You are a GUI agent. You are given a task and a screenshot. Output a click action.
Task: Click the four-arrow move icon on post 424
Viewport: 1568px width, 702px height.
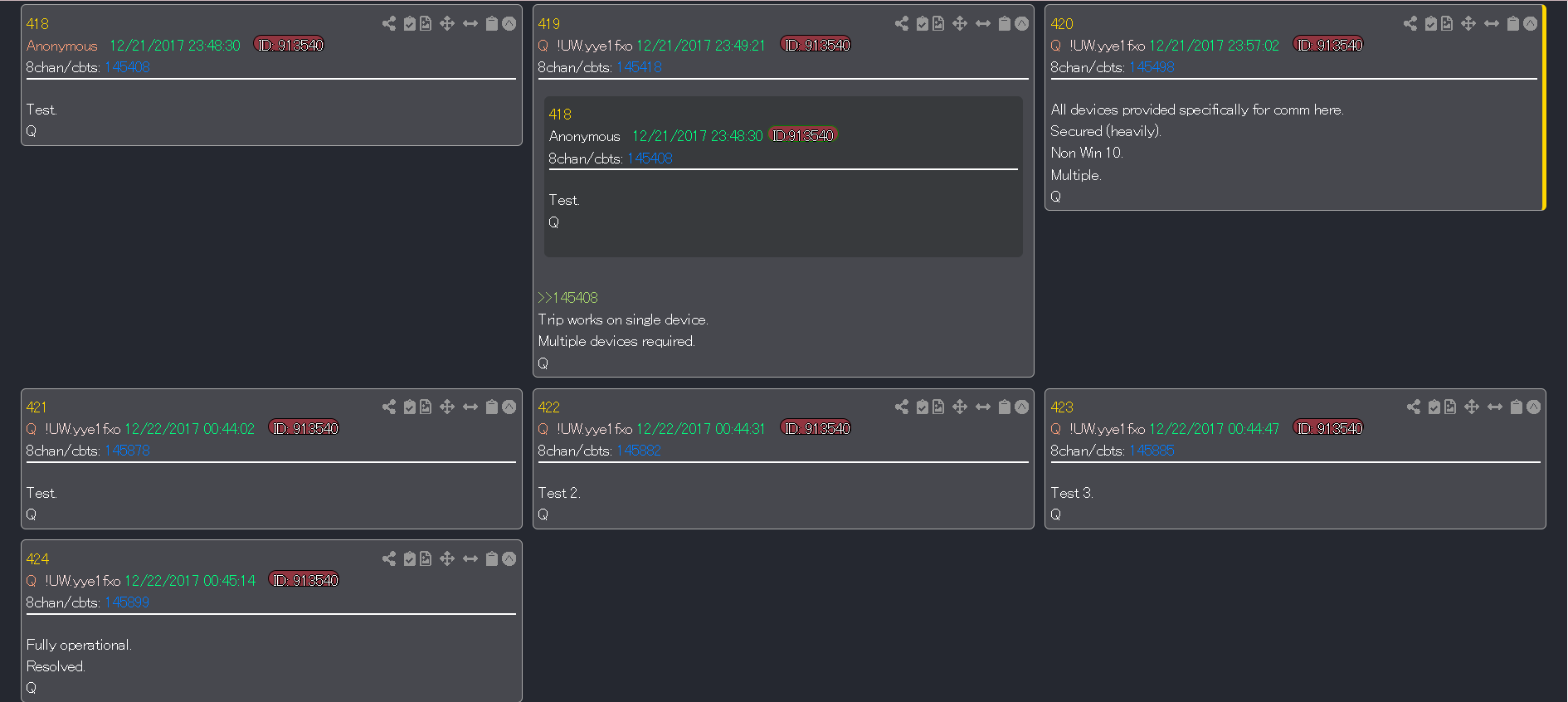[x=447, y=558]
